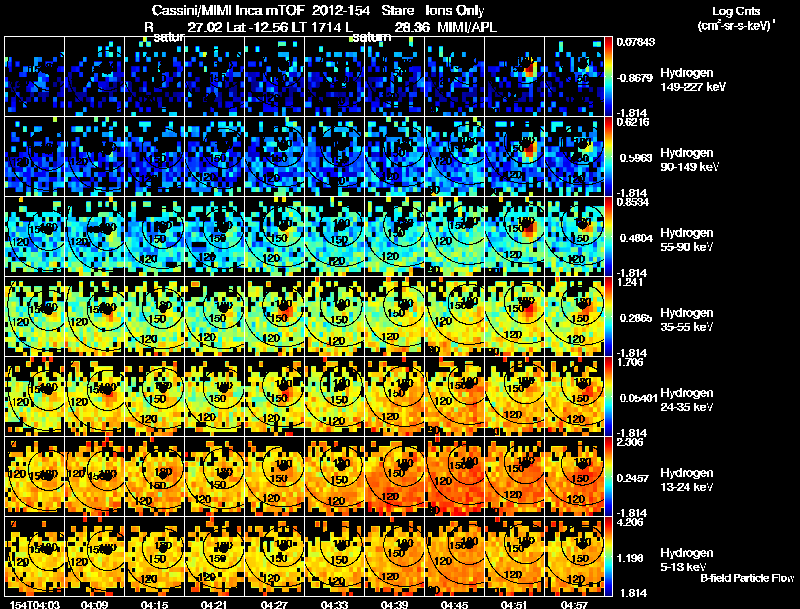Image resolution: width=800 pixels, height=609 pixels.
Task: Click the 'Hydrogen 35-55 keV' row label
Action: (686, 320)
